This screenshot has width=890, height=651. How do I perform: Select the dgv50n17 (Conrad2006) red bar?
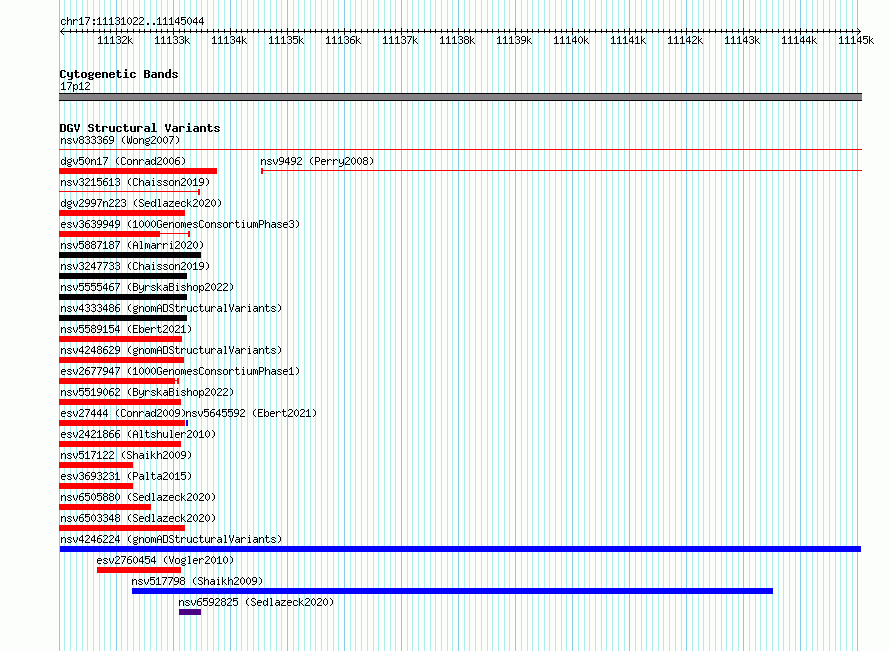(138, 171)
